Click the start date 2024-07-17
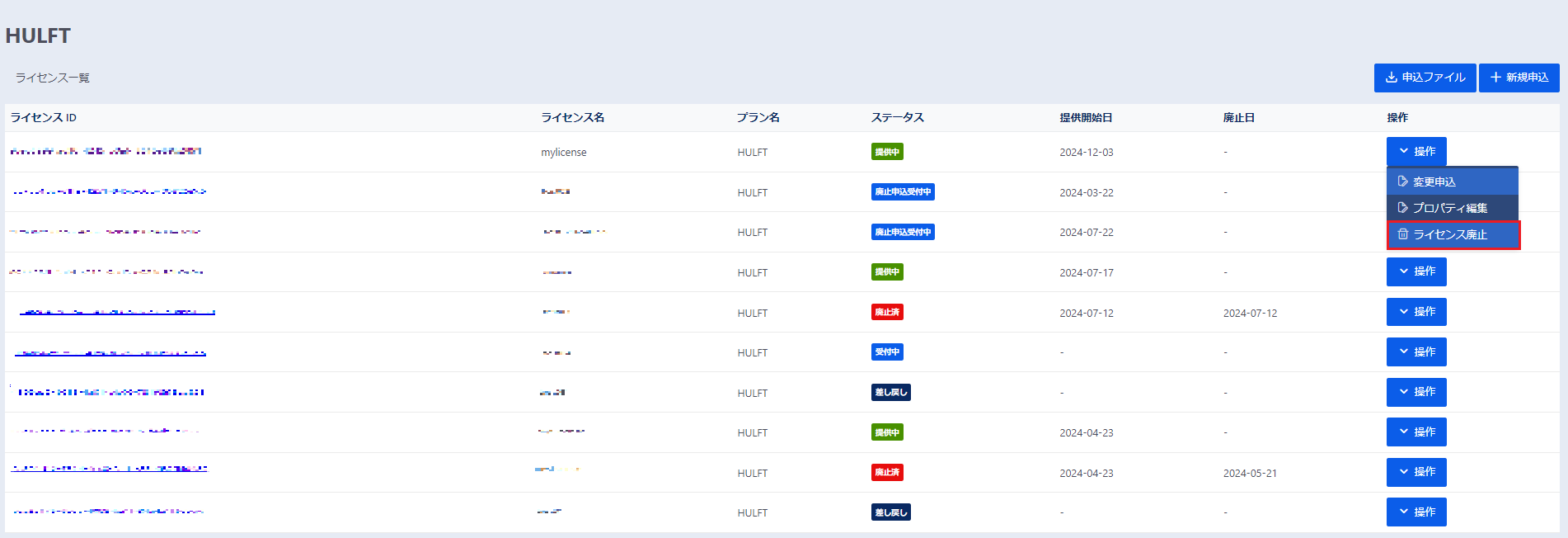The image size is (1568, 538). [x=1087, y=273]
